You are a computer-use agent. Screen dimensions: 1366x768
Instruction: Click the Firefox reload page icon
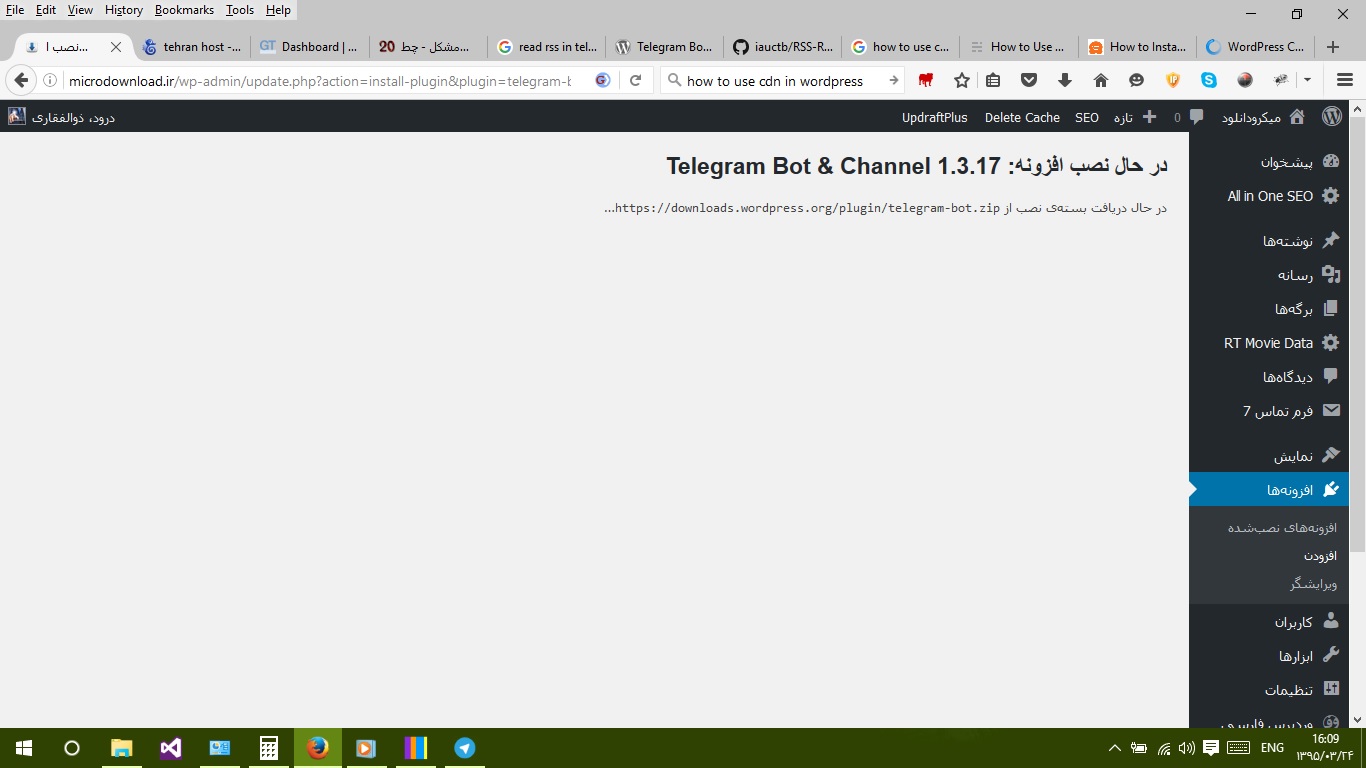click(x=635, y=80)
